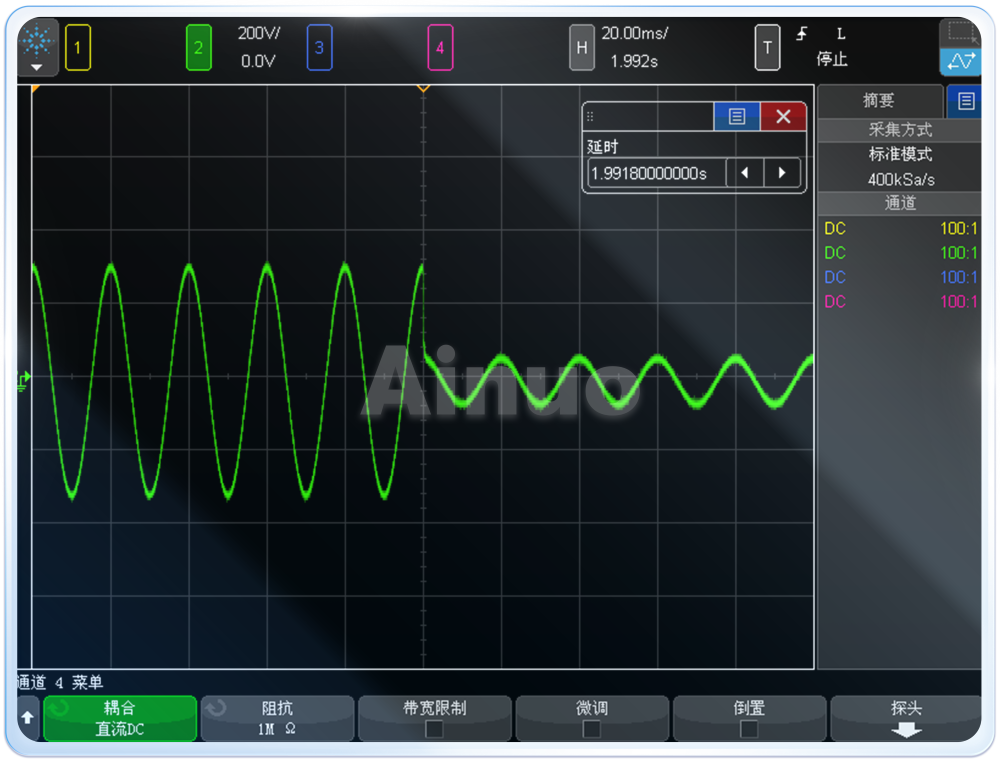Viewport: 1000px width, 760px height.
Task: Decrease delay with left arrow
Action: click(x=745, y=173)
